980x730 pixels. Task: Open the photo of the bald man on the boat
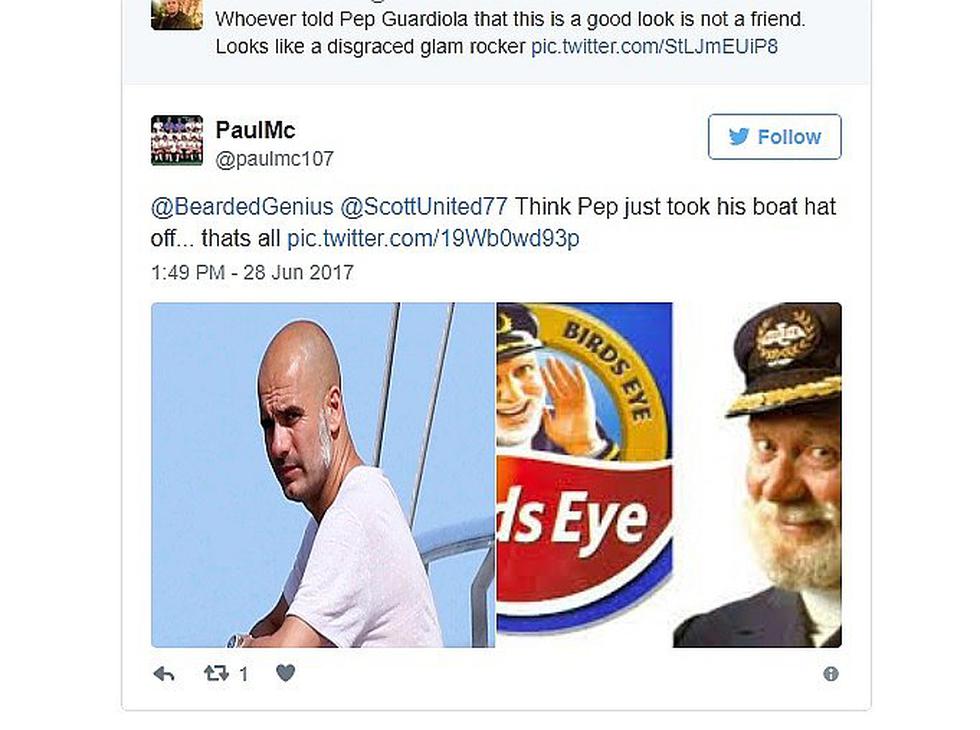point(323,475)
